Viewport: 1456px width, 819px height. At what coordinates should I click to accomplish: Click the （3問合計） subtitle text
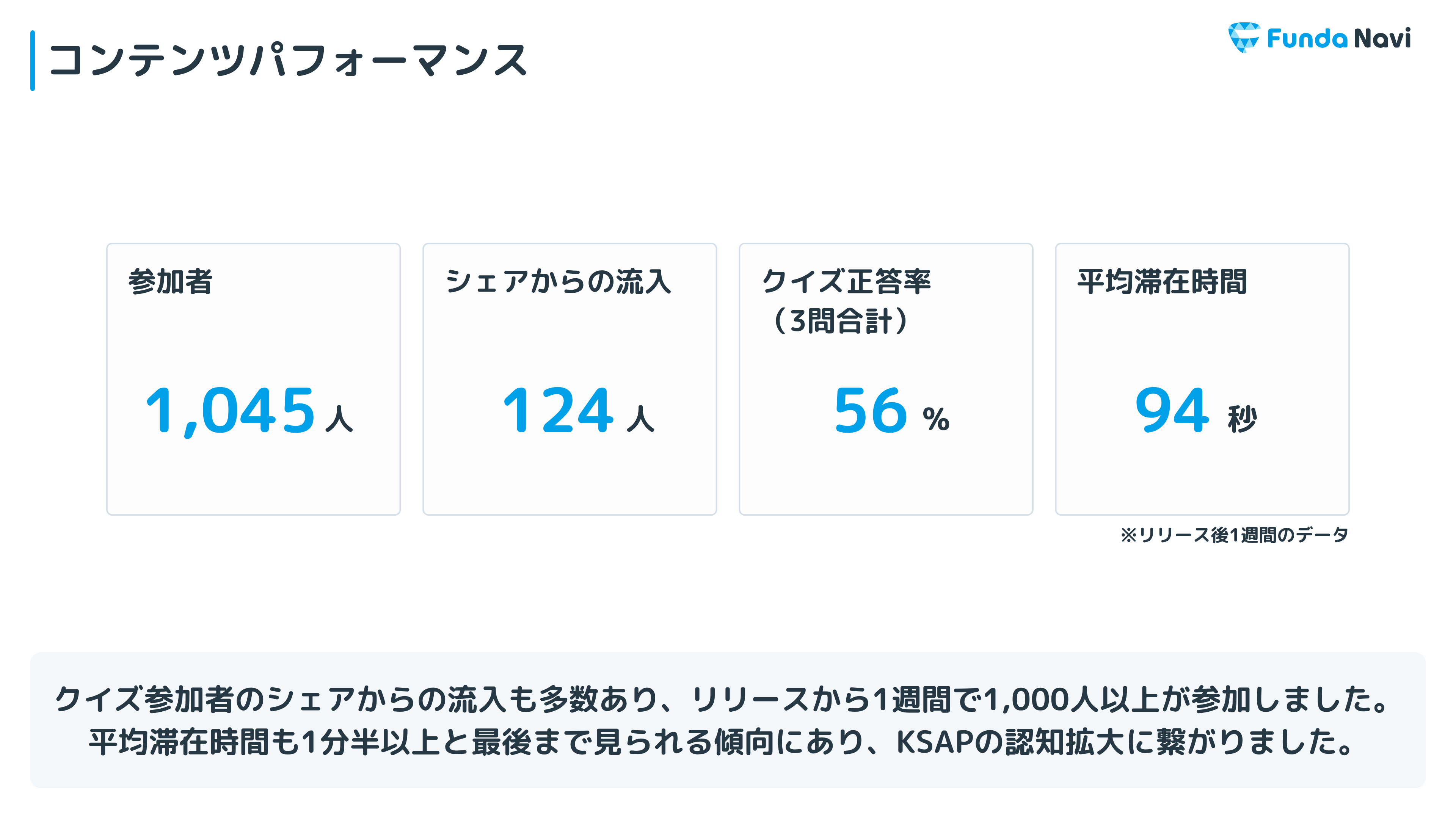[841, 321]
